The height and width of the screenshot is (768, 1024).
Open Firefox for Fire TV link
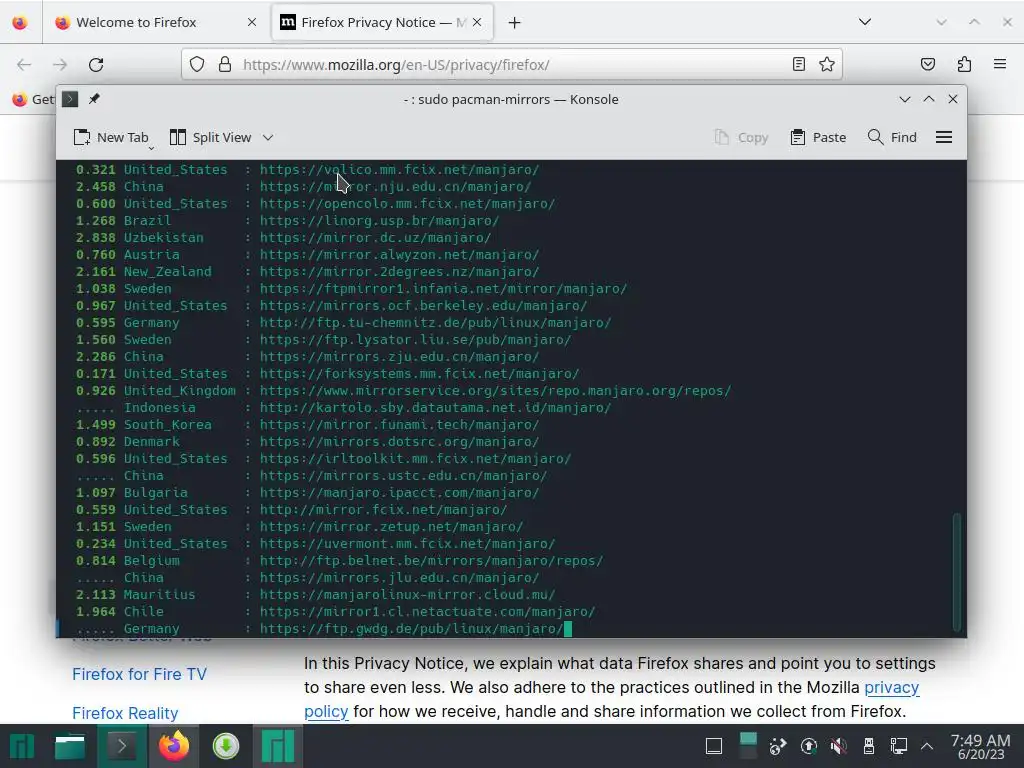tap(139, 674)
